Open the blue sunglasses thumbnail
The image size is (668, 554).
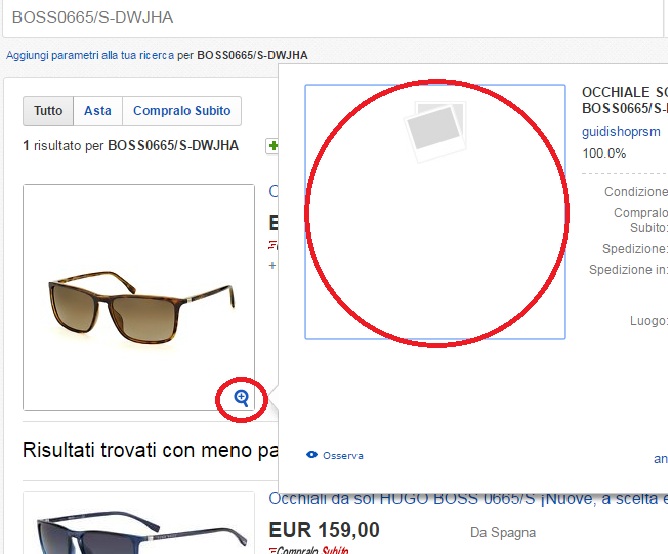tap(139, 523)
